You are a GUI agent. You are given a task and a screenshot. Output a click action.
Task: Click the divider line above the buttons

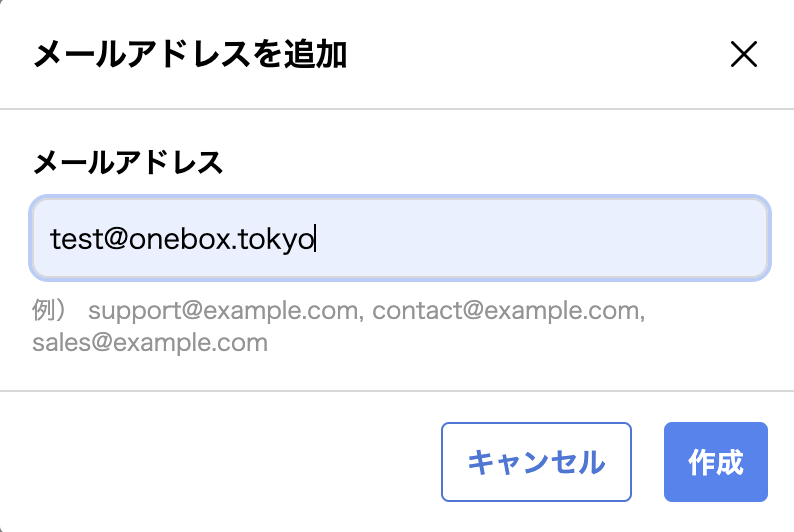397,391
